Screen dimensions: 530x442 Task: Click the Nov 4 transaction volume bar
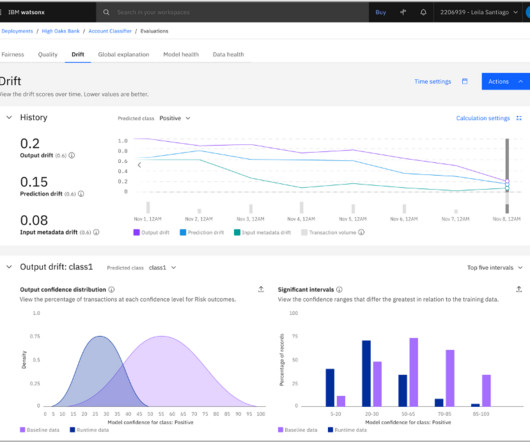[x=302, y=207]
